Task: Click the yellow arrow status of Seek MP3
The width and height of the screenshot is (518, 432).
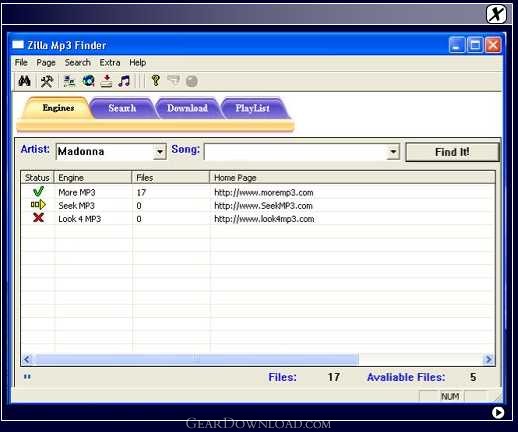Action: pos(38,204)
